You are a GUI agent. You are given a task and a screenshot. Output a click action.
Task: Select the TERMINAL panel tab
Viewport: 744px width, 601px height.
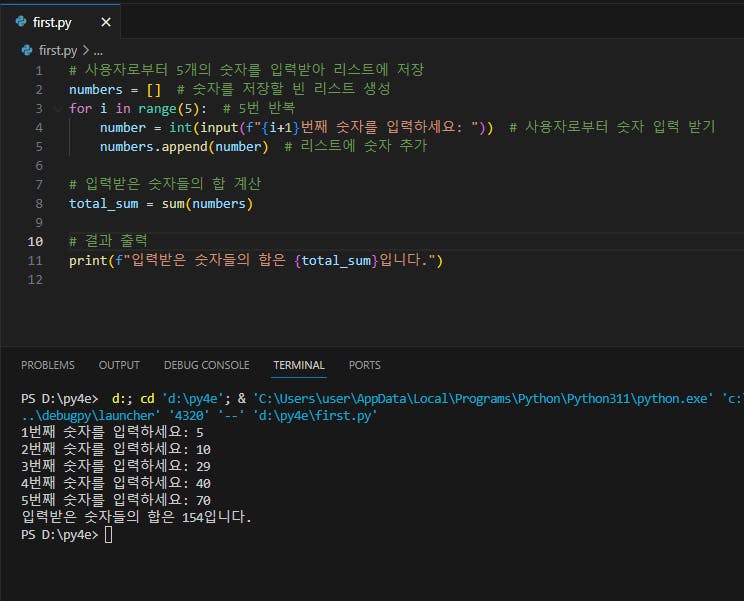(298, 365)
